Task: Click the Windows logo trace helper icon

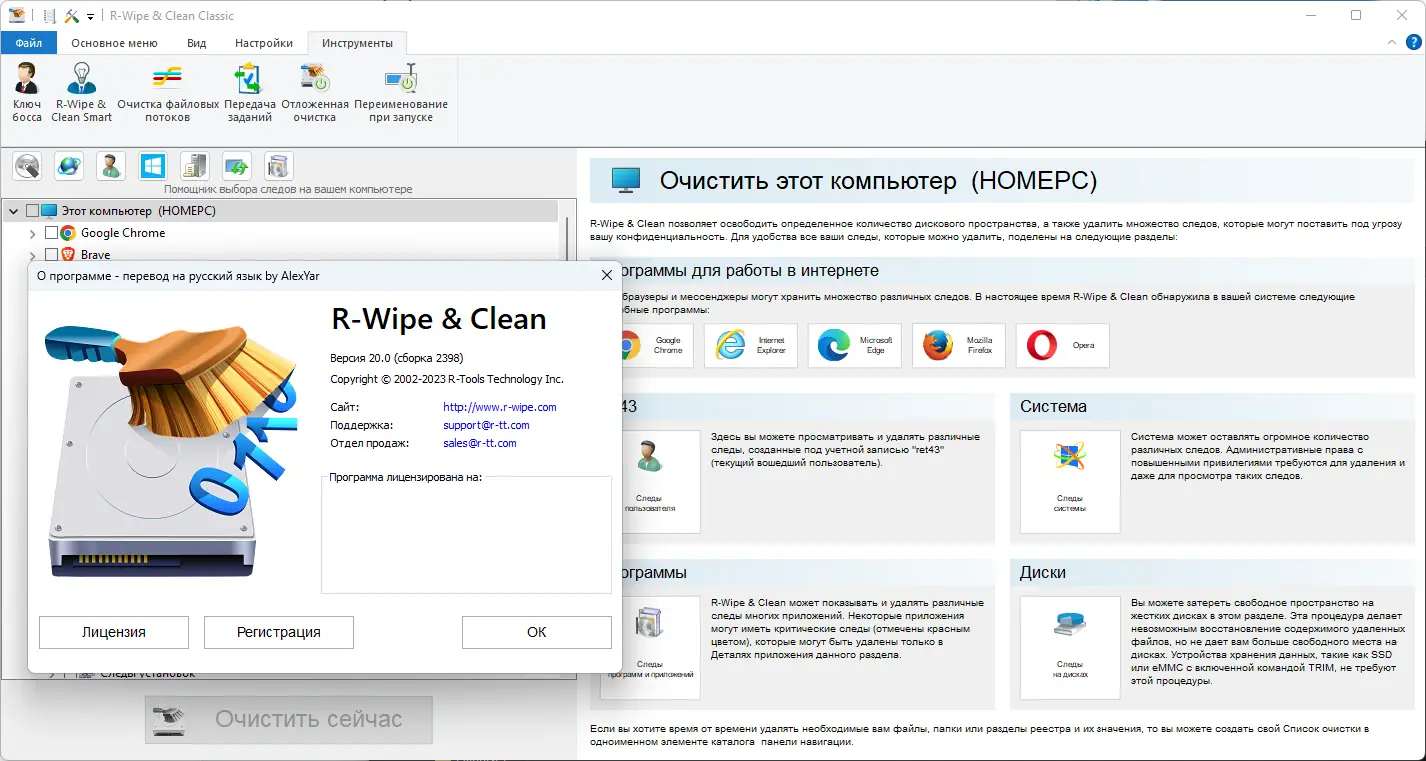Action: pos(153,165)
